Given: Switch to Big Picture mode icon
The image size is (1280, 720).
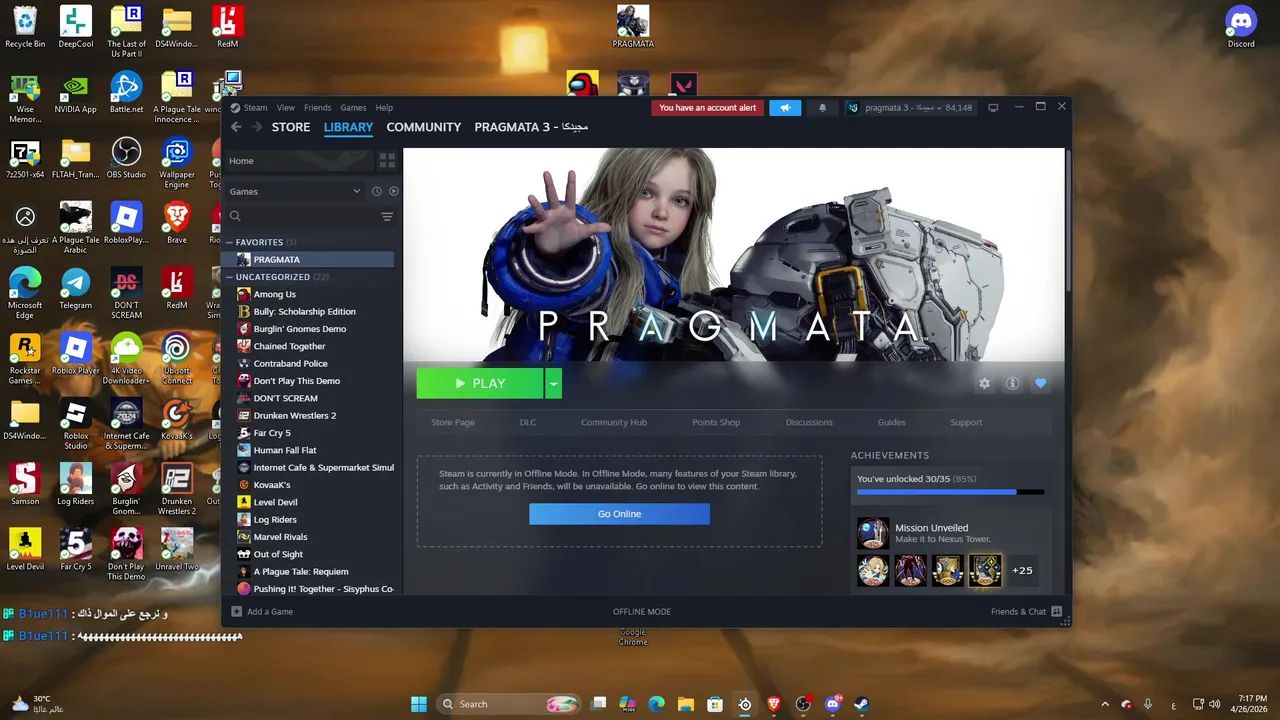Looking at the screenshot, I should click(x=993, y=108).
